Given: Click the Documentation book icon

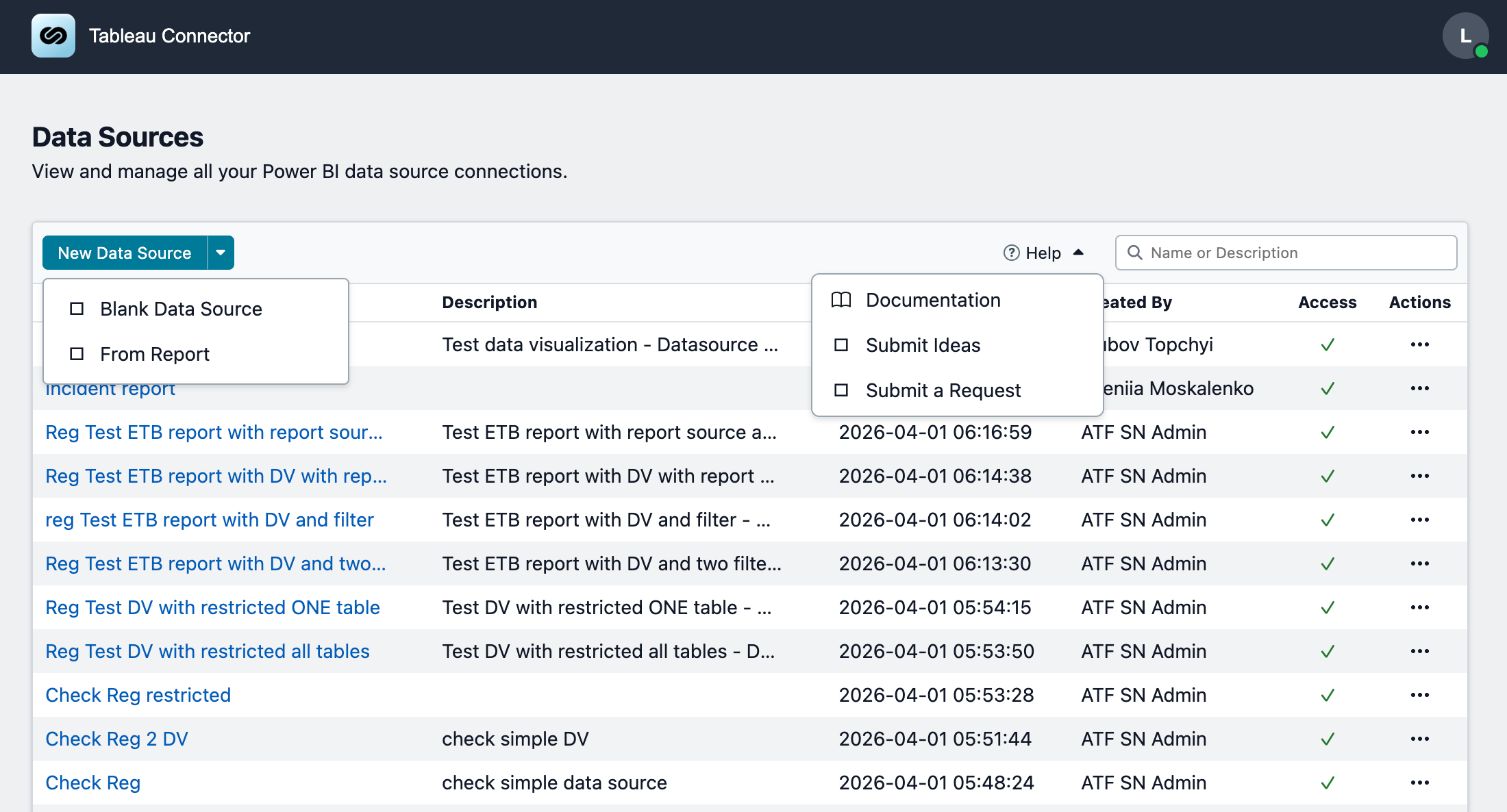Looking at the screenshot, I should (841, 300).
